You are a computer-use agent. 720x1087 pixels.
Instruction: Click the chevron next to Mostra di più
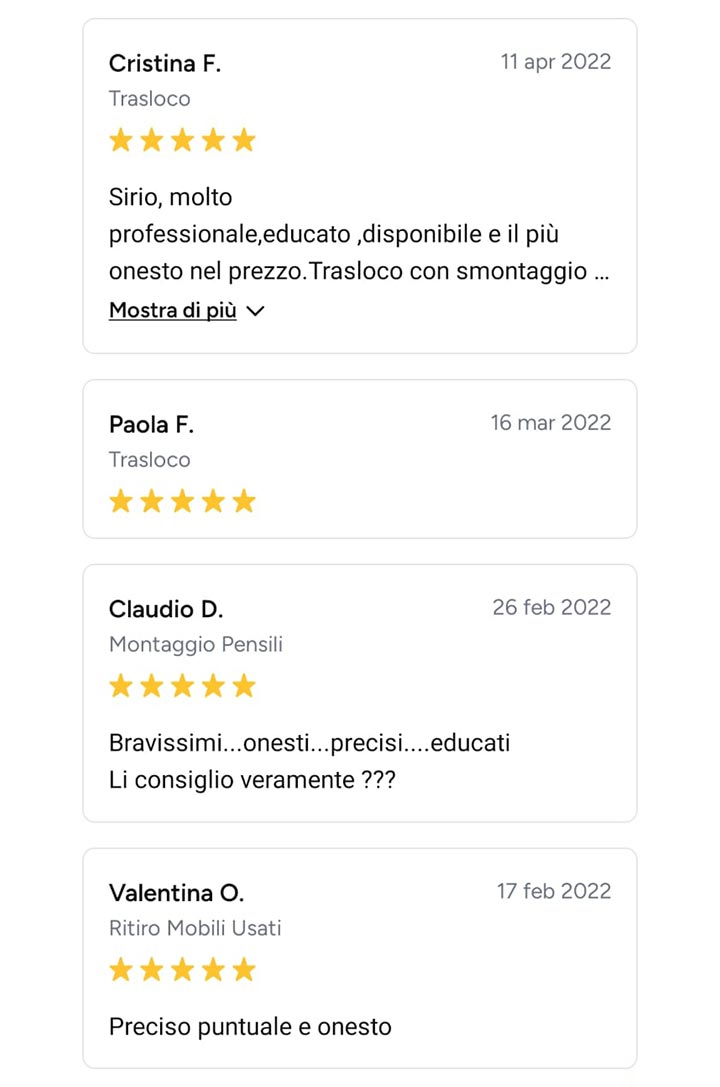click(256, 311)
